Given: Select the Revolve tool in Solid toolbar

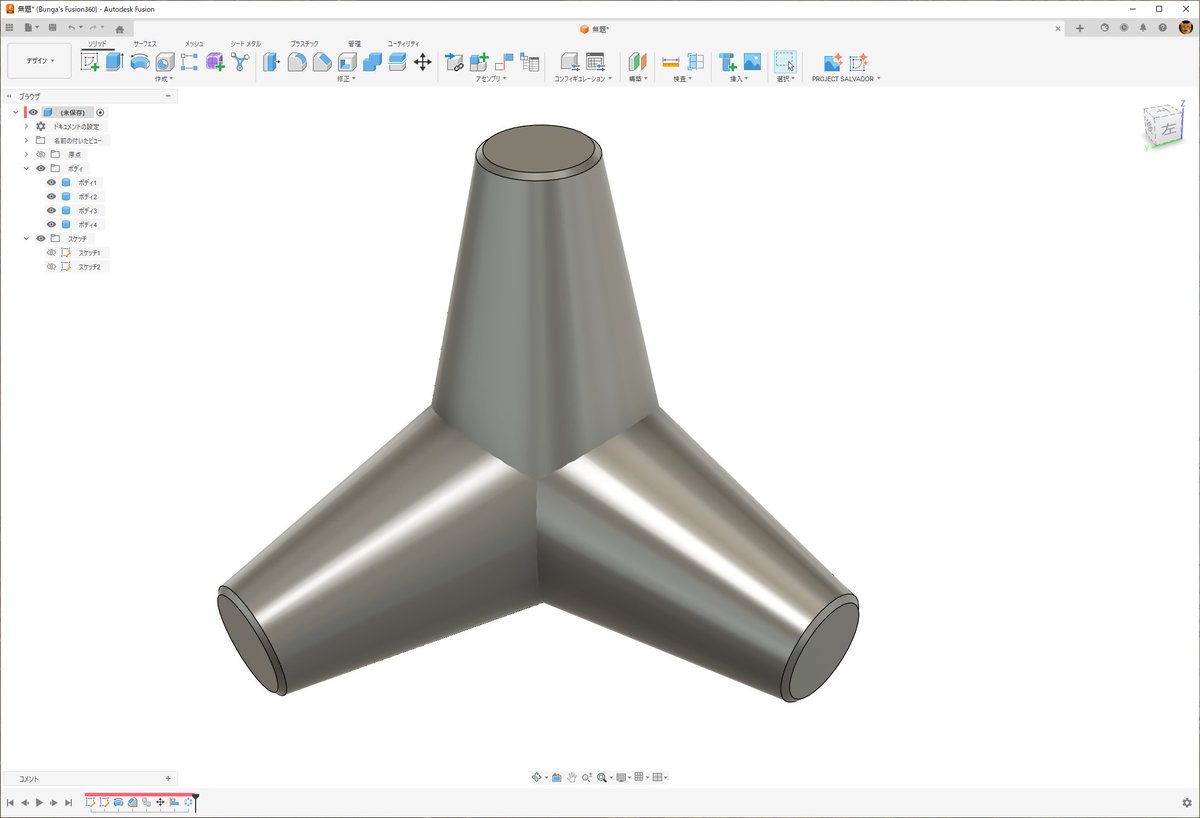Looking at the screenshot, I should click(x=139, y=61).
